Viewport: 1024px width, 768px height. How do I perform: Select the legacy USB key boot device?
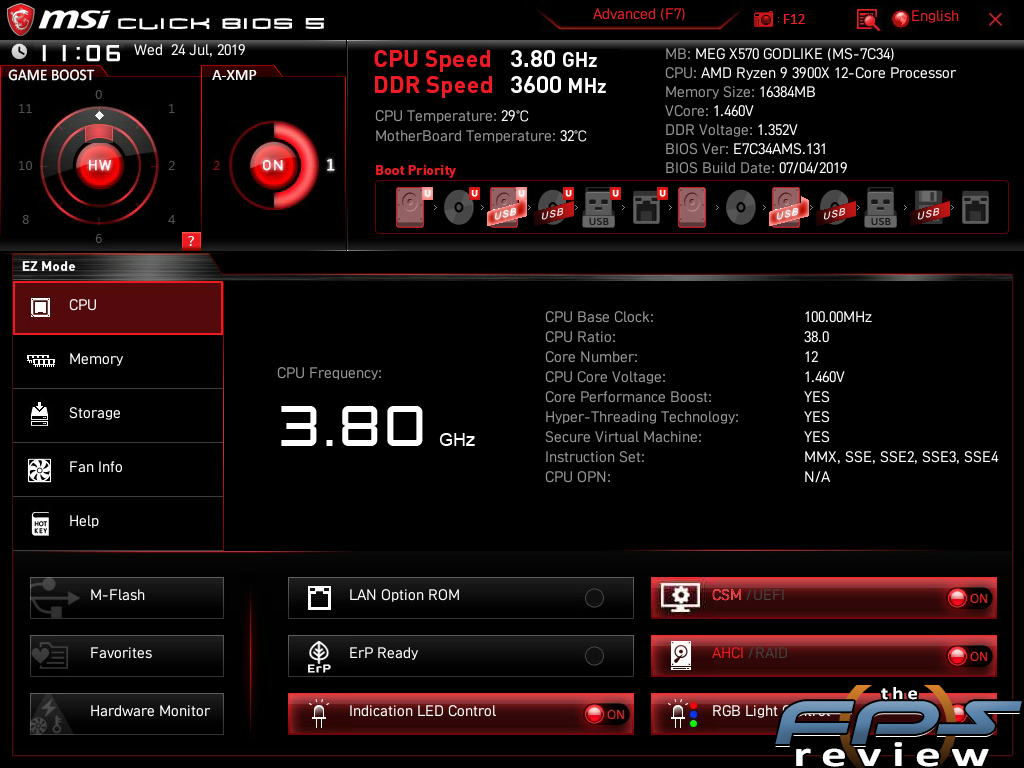[880, 207]
